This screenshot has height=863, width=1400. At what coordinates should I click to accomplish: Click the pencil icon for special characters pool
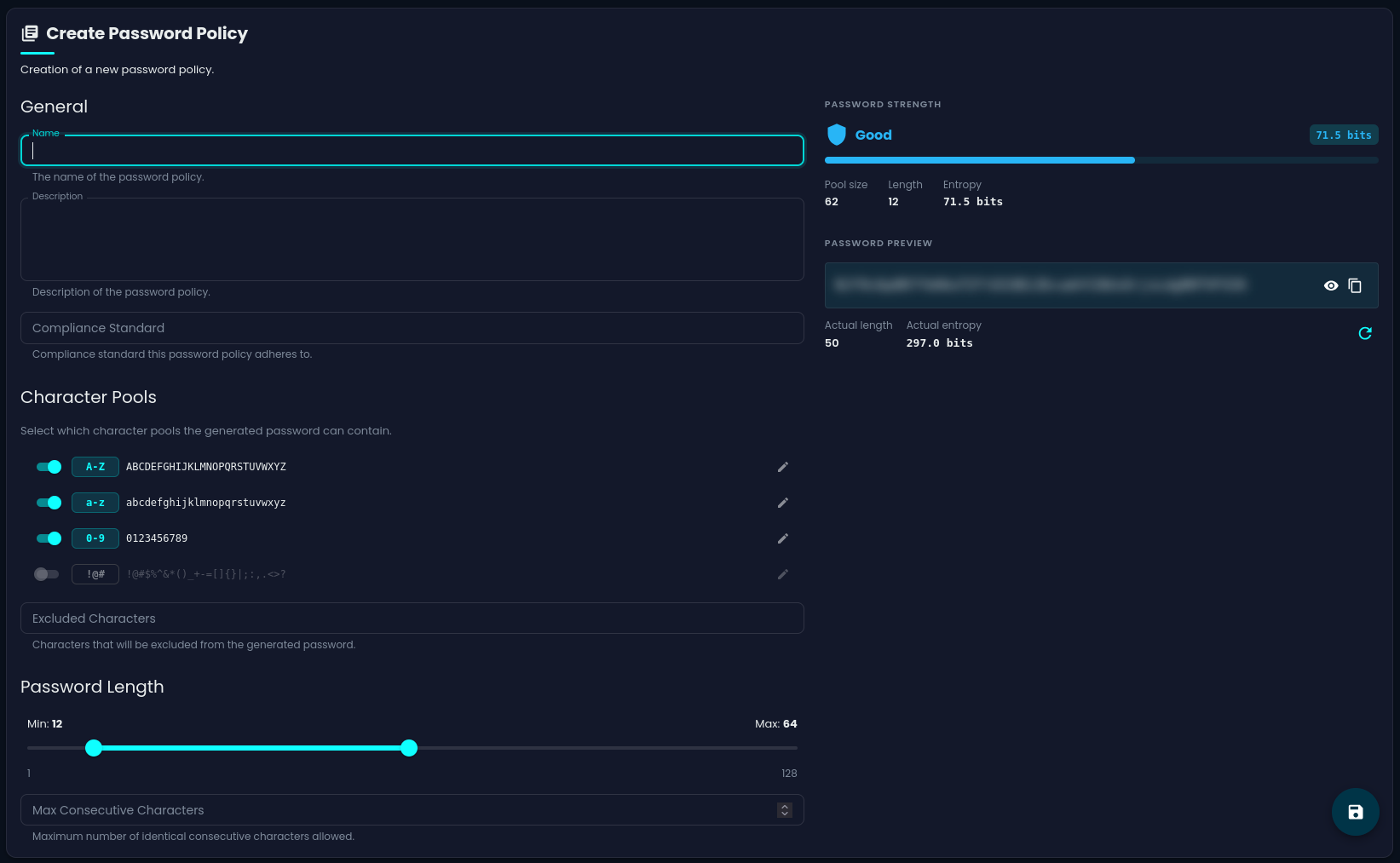(783, 574)
